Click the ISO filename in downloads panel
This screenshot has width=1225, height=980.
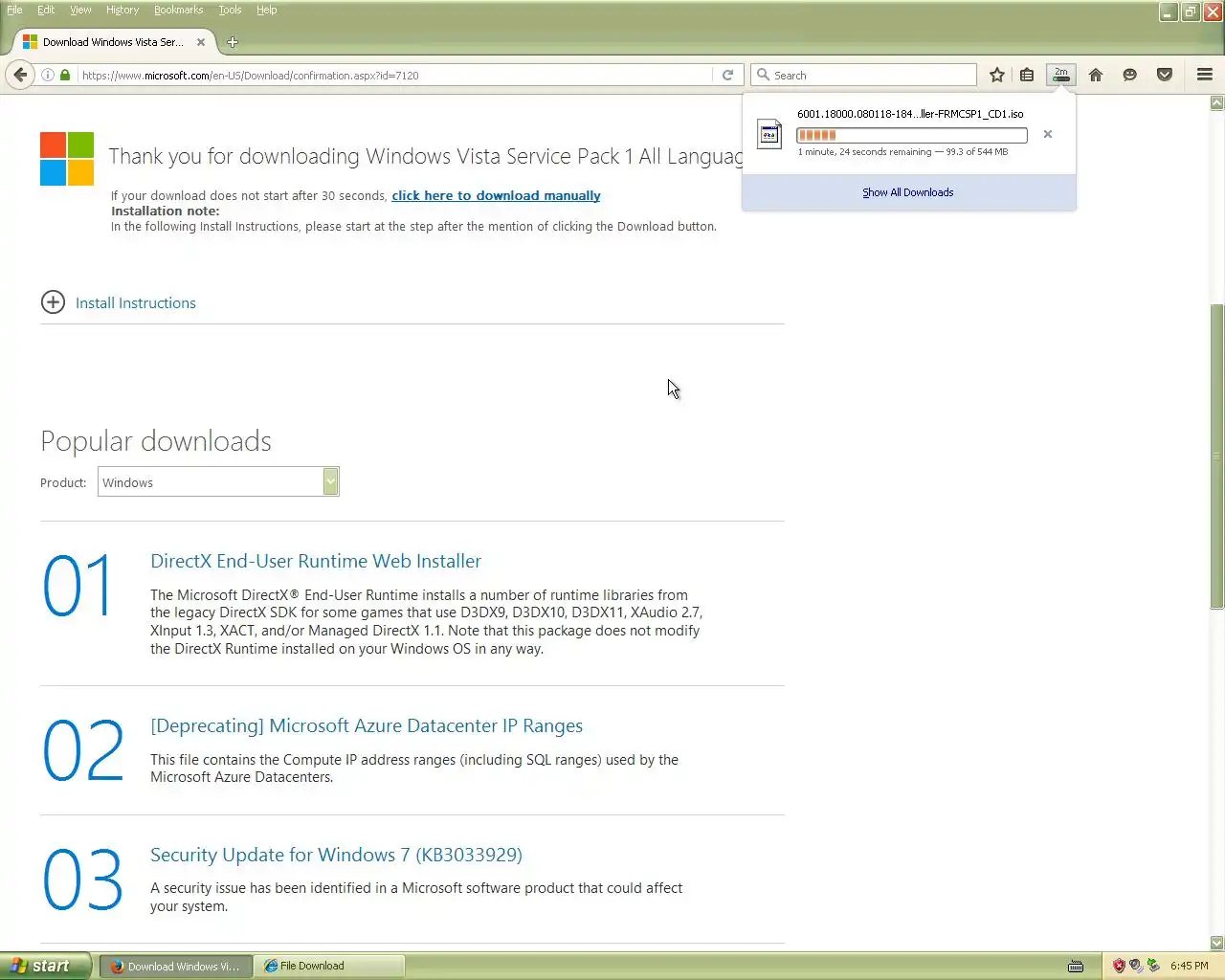point(910,114)
